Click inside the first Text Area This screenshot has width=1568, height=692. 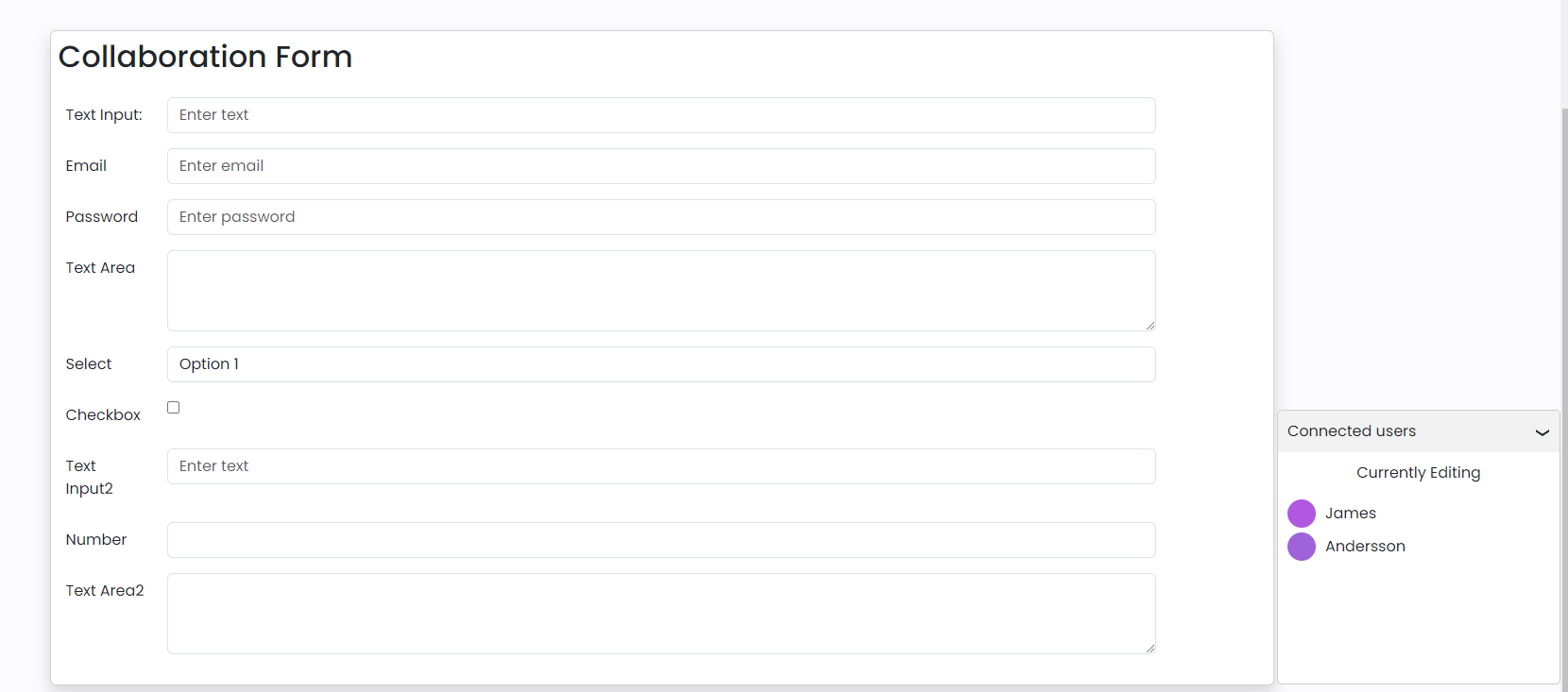[661, 291]
